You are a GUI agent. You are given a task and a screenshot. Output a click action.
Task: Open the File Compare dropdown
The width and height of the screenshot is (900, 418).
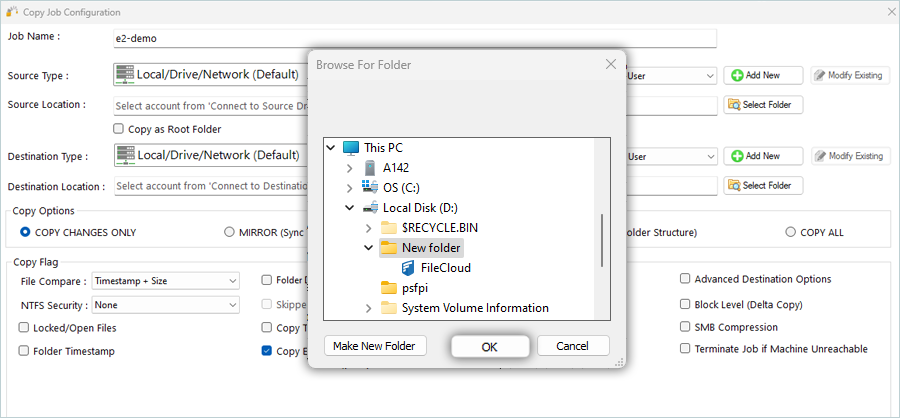[164, 281]
